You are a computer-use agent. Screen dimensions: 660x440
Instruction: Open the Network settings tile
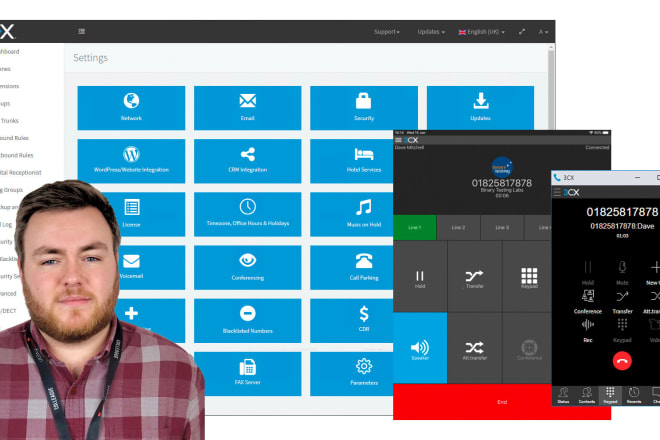tap(131, 108)
